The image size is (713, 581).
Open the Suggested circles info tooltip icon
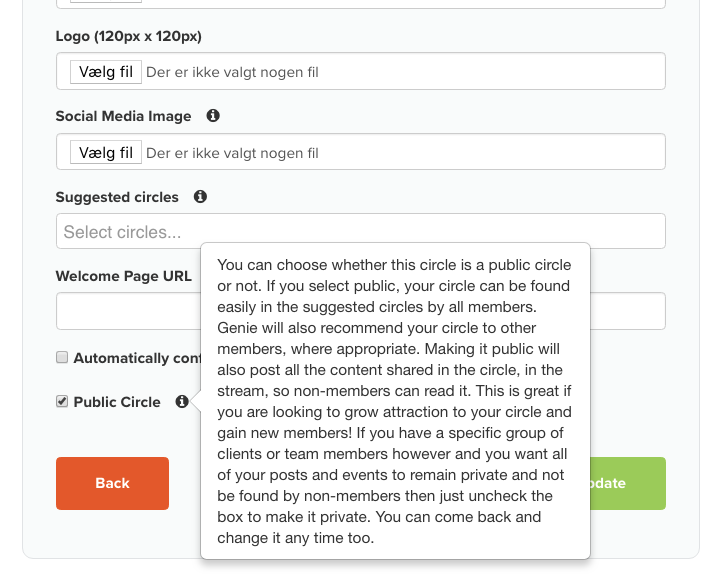coord(200,196)
